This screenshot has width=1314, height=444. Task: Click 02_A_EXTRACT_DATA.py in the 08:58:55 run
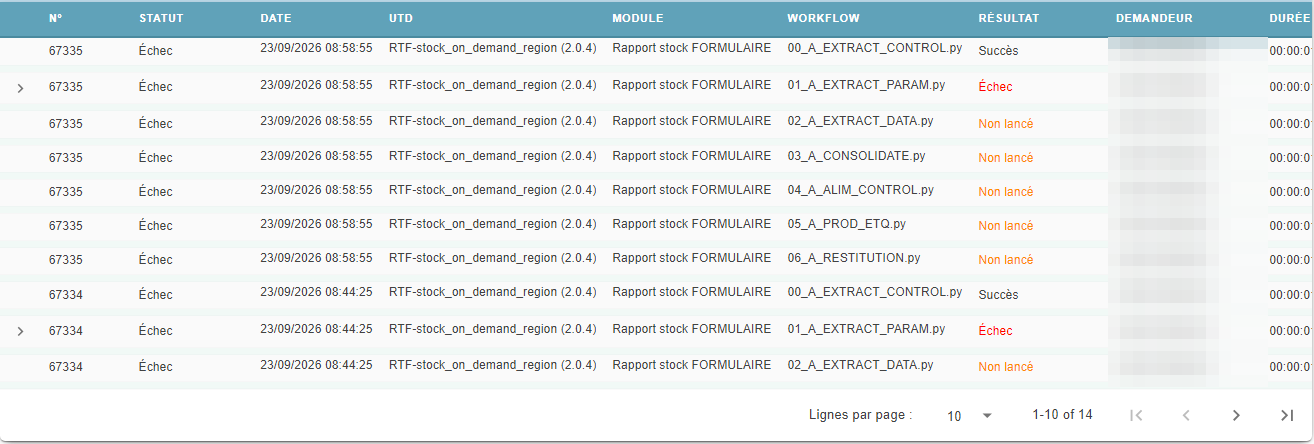(860, 120)
